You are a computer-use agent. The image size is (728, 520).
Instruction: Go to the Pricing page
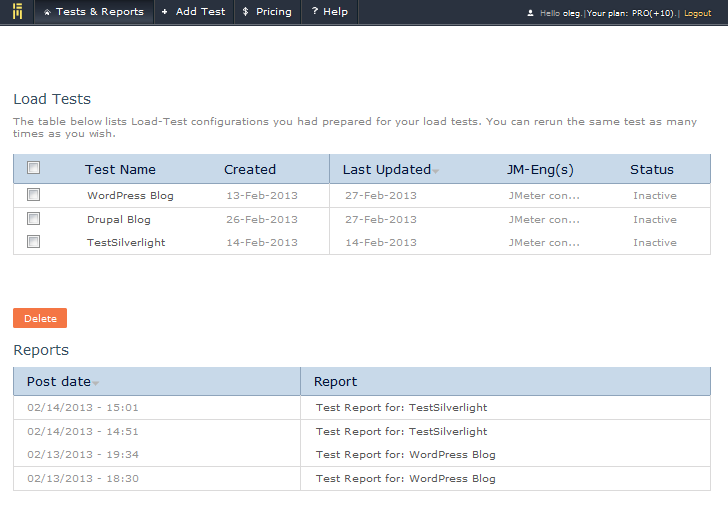267,12
